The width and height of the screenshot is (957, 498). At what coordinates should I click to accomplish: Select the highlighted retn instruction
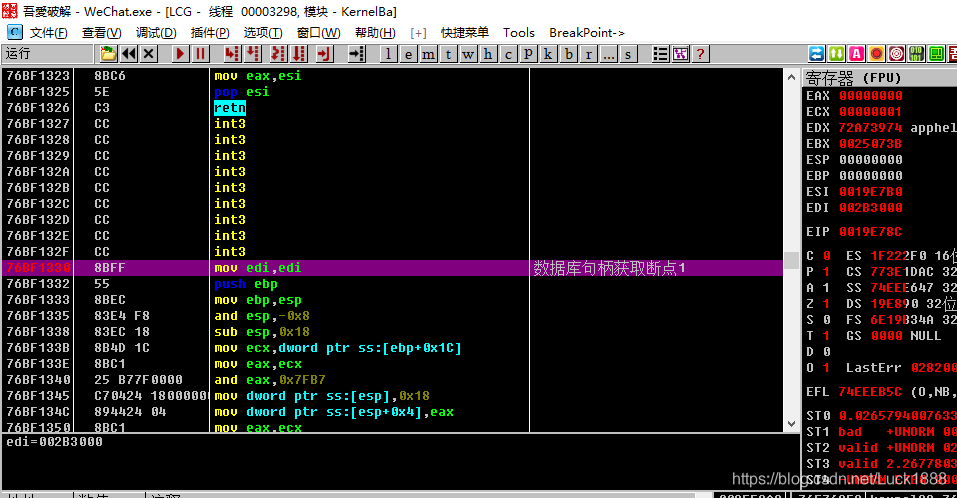pyautogui.click(x=230, y=107)
